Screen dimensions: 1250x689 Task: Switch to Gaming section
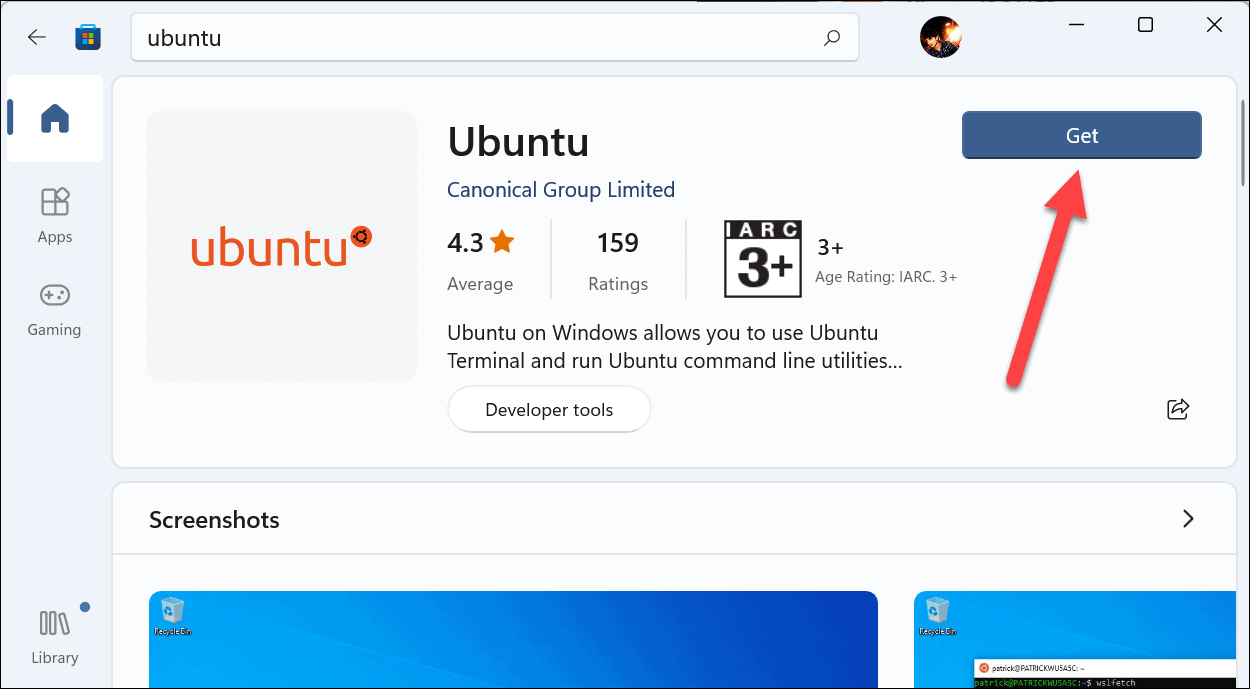click(x=55, y=309)
